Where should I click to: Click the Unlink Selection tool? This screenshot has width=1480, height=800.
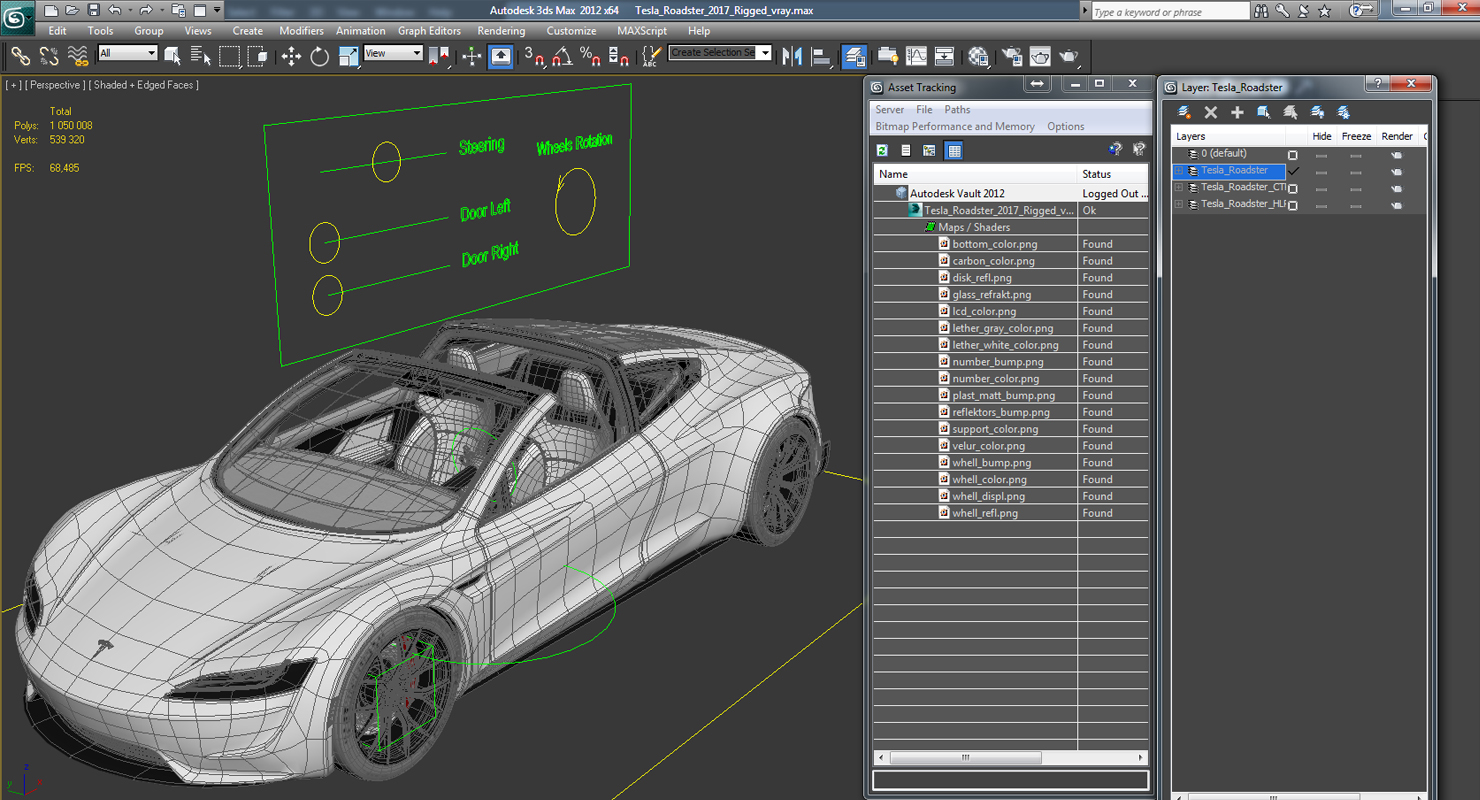(x=48, y=56)
